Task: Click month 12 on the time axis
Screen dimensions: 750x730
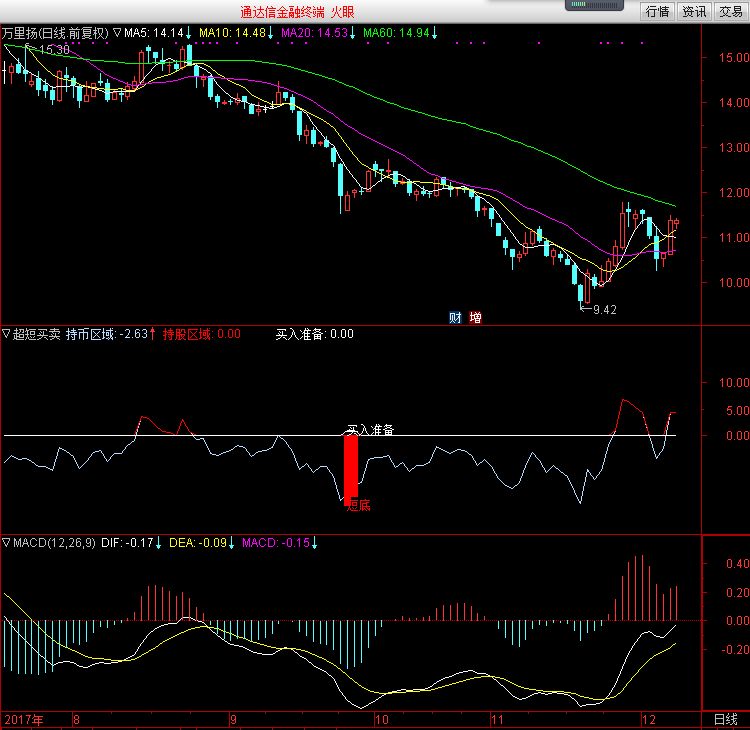Action: click(x=649, y=719)
